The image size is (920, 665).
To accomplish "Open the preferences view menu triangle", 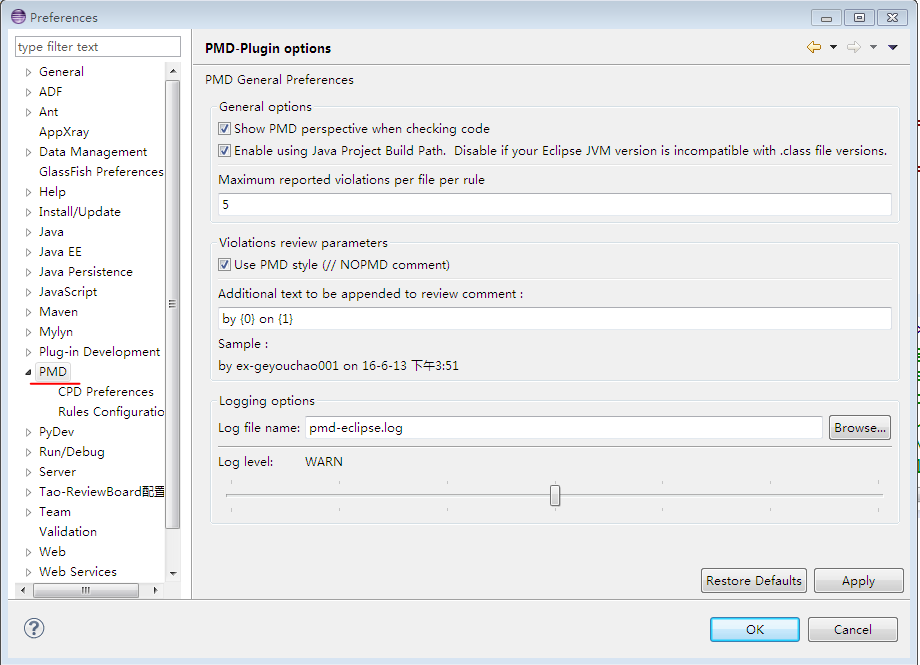I will tap(893, 47).
